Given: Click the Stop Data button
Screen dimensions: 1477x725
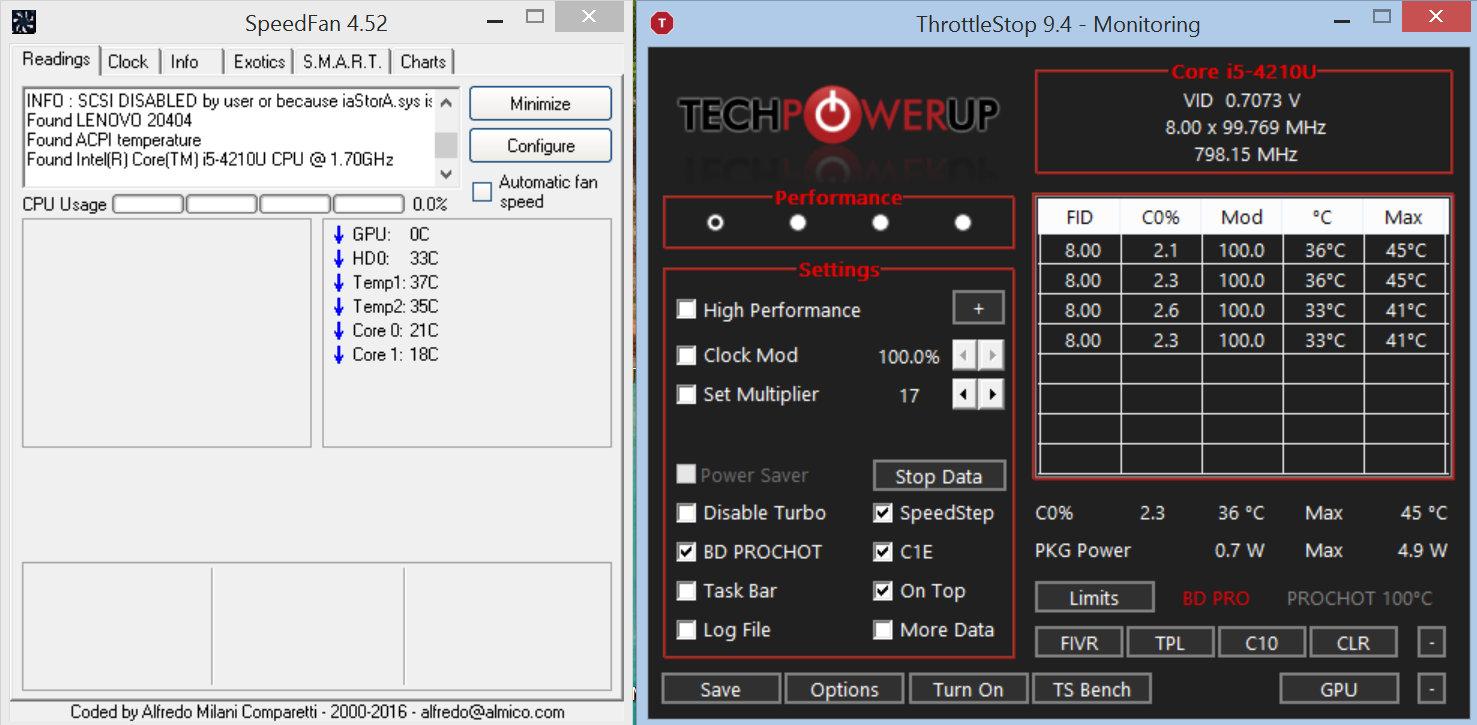Looking at the screenshot, I should (938, 476).
